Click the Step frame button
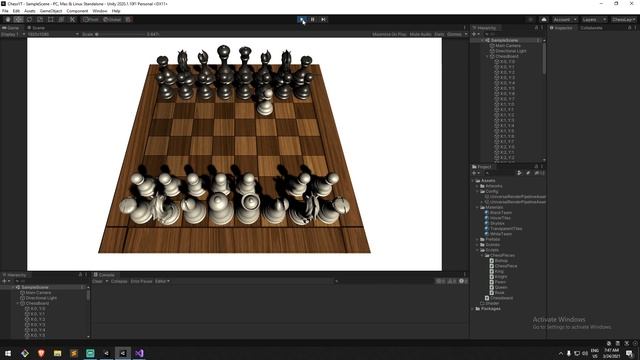The image size is (640, 360). point(323,20)
